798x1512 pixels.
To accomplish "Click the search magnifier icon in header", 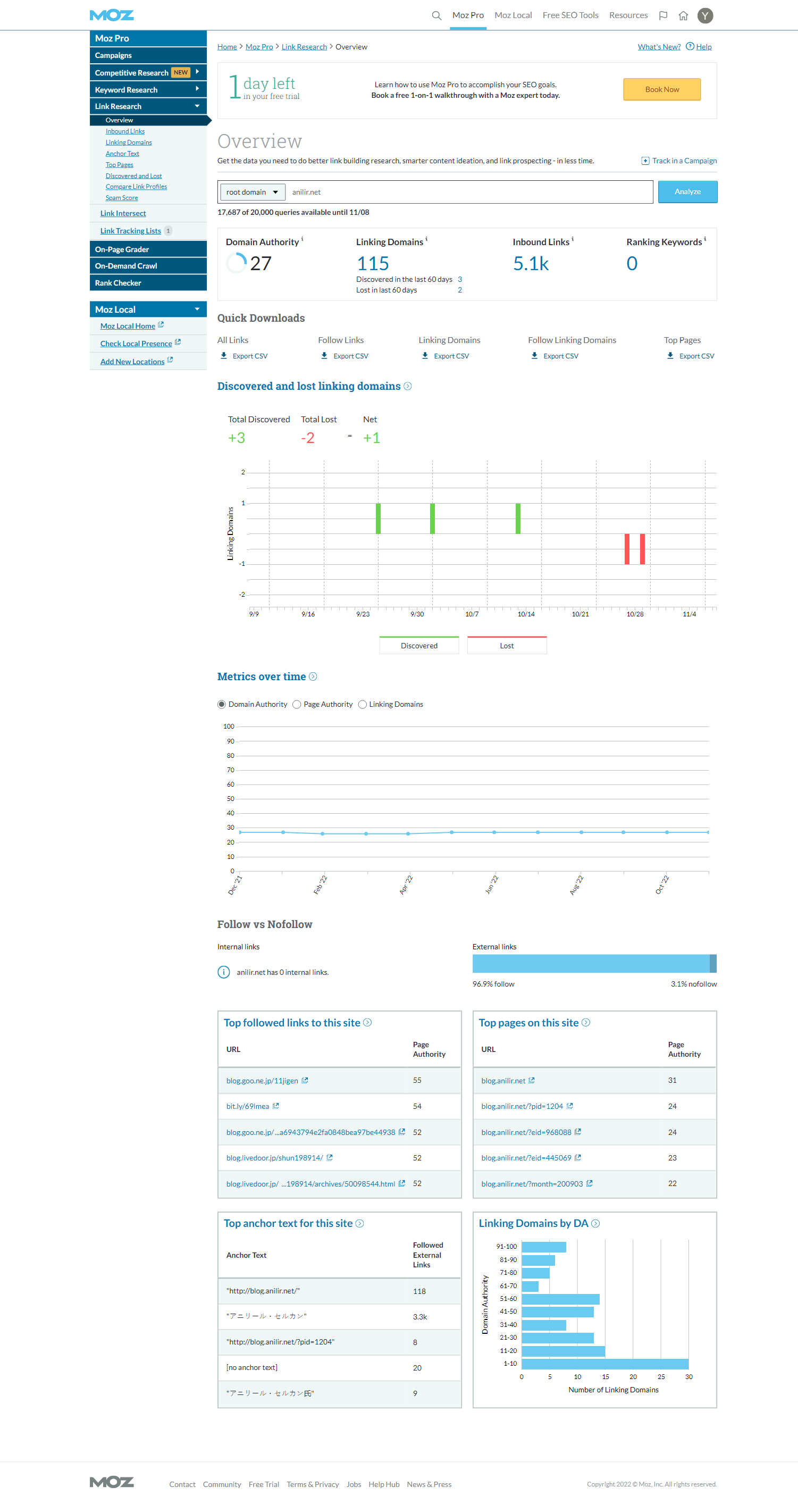I will (436, 16).
